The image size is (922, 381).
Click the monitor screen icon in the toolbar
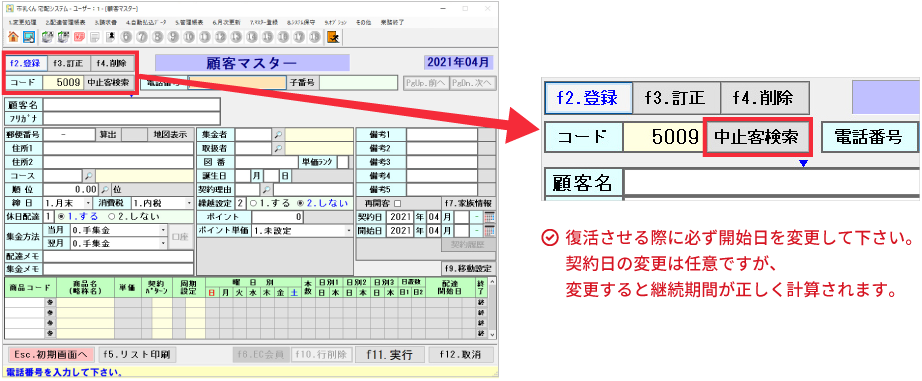point(29,37)
